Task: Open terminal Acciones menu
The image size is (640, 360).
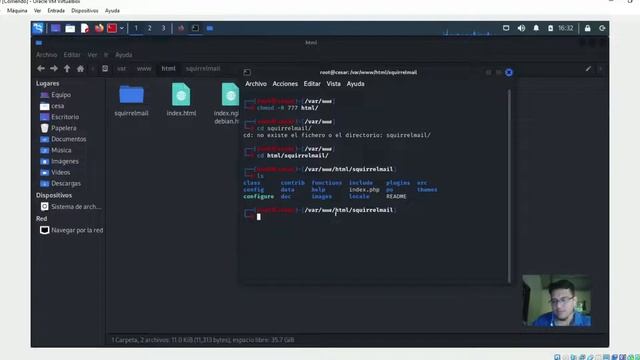Action: [x=285, y=84]
